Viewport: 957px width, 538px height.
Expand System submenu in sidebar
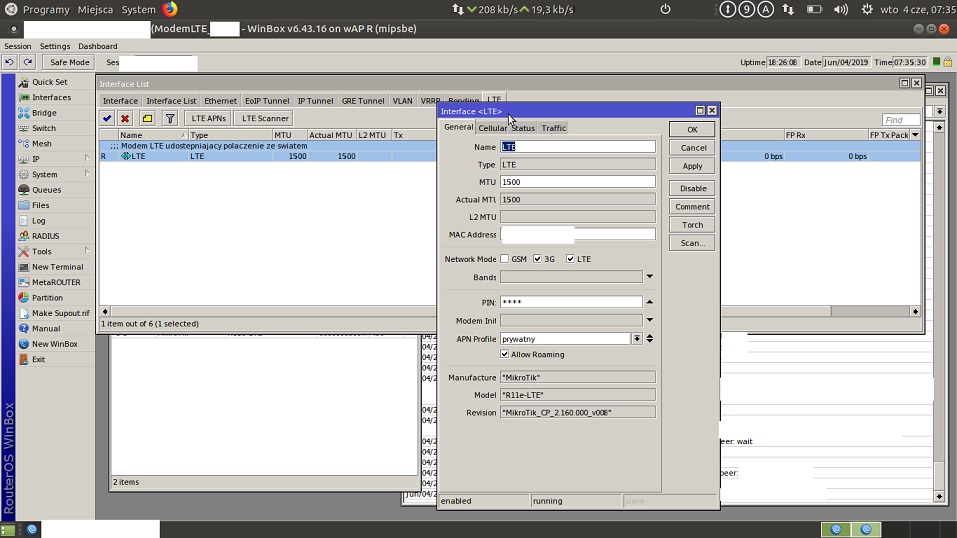[87, 174]
